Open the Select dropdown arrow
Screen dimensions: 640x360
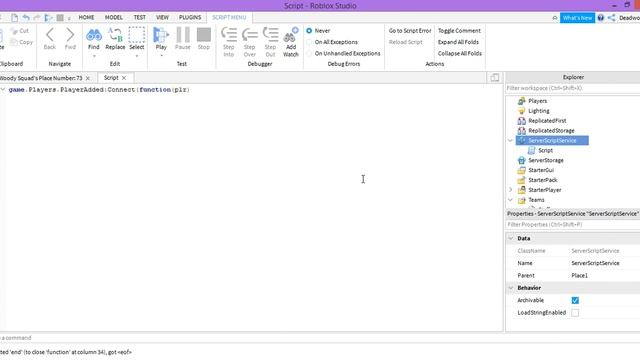click(137, 56)
